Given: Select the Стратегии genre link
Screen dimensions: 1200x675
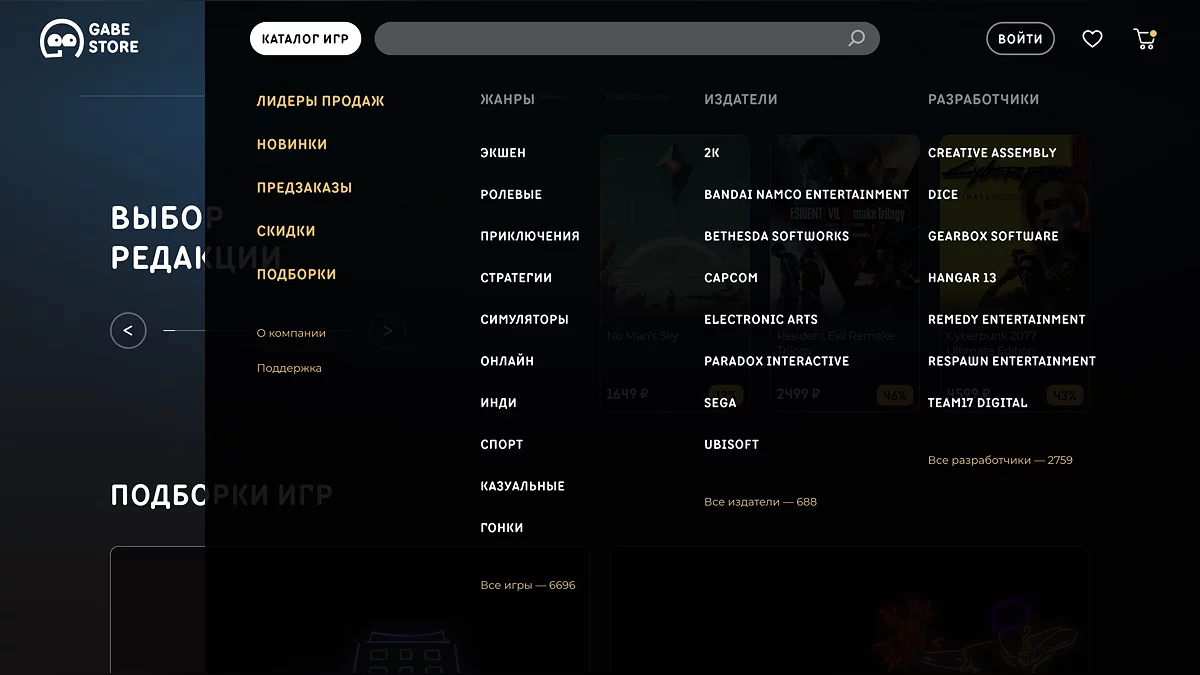Looking at the screenshot, I should (x=516, y=278).
